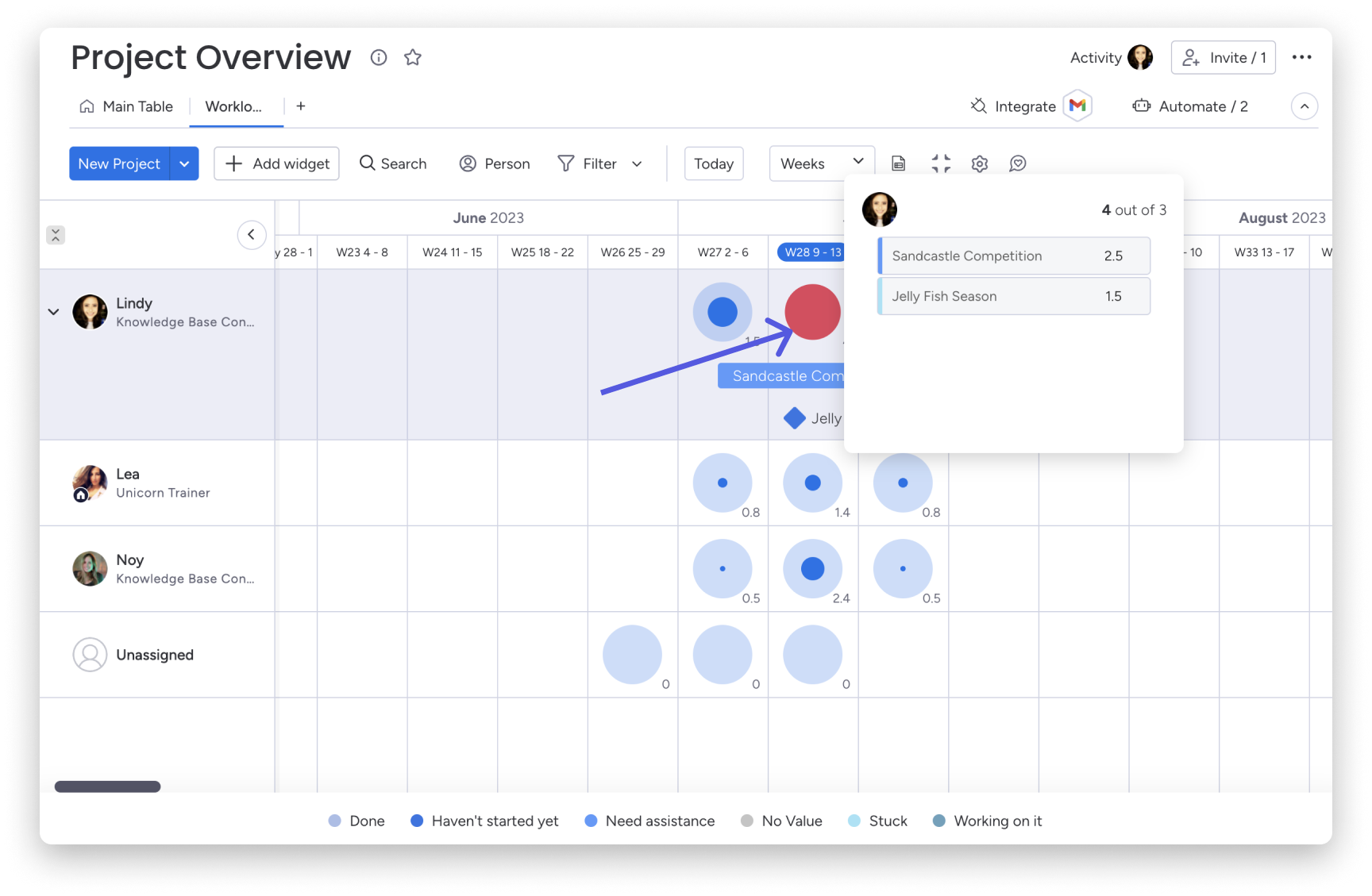Click the info icon beside Project Overview

(379, 57)
